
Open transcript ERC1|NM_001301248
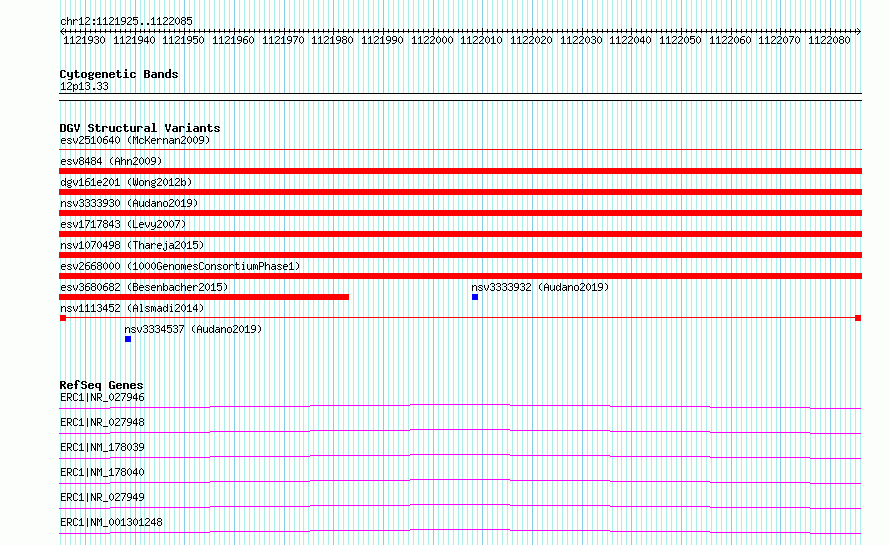pyautogui.click(x=111, y=522)
